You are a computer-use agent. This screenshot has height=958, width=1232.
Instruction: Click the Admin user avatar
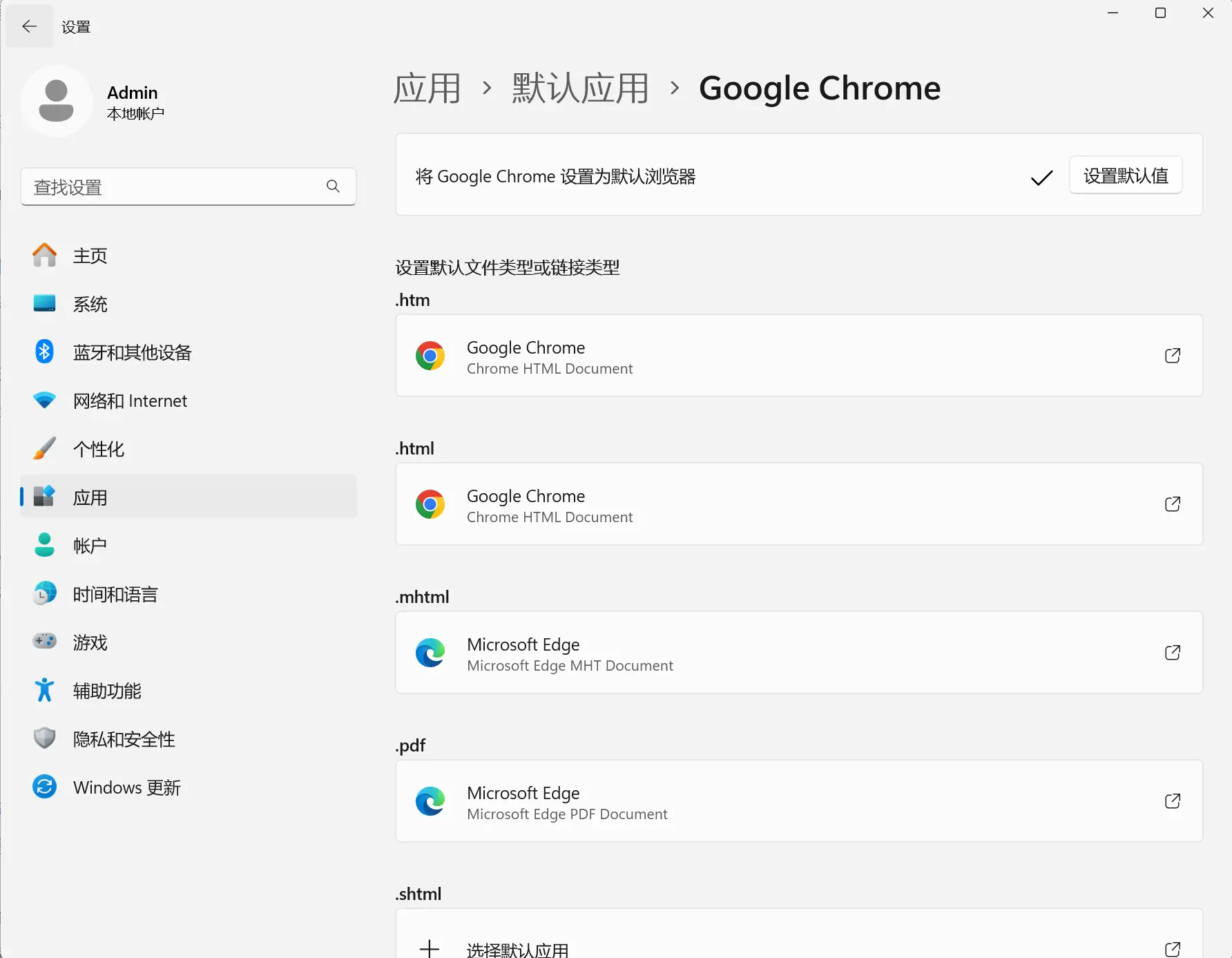[x=56, y=101]
